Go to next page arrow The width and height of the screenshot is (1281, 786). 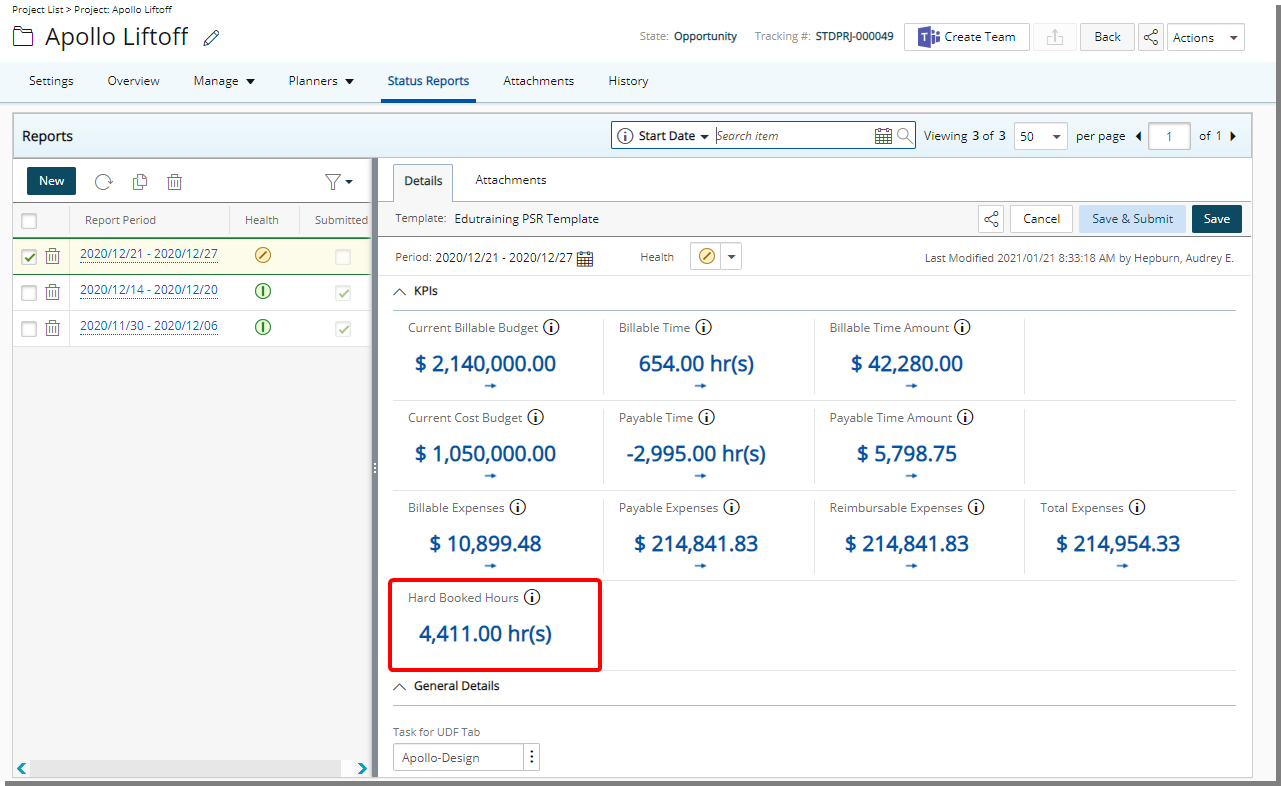pyautogui.click(x=1232, y=136)
